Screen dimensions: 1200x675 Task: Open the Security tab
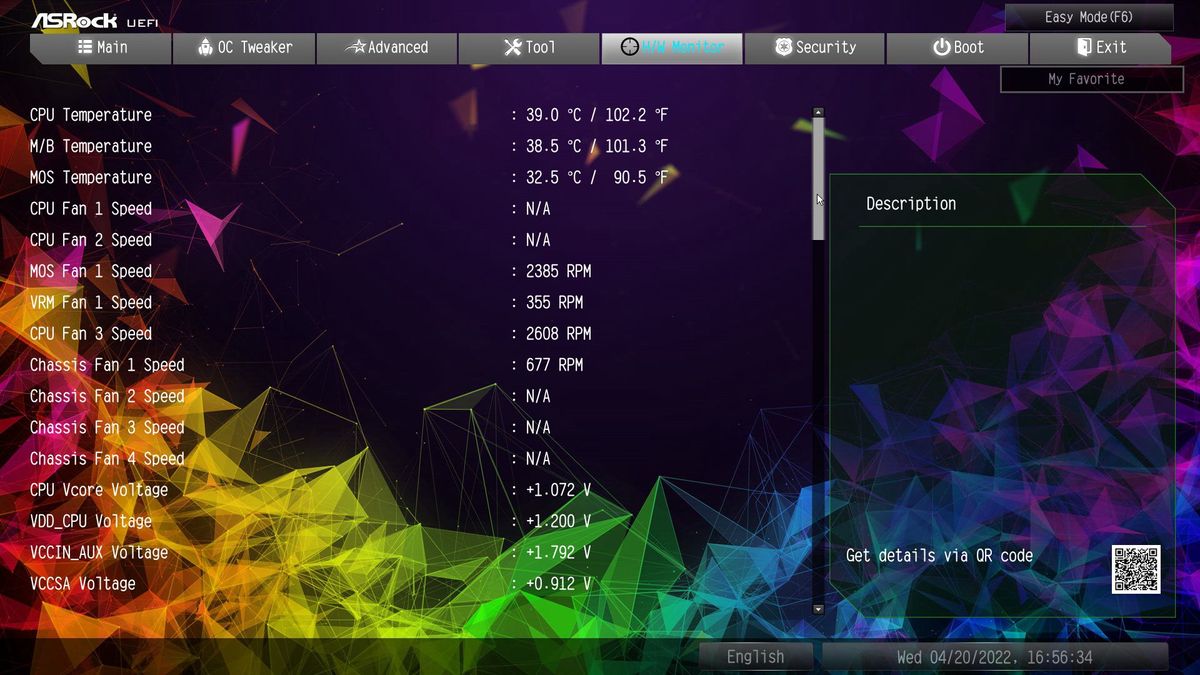[815, 48]
